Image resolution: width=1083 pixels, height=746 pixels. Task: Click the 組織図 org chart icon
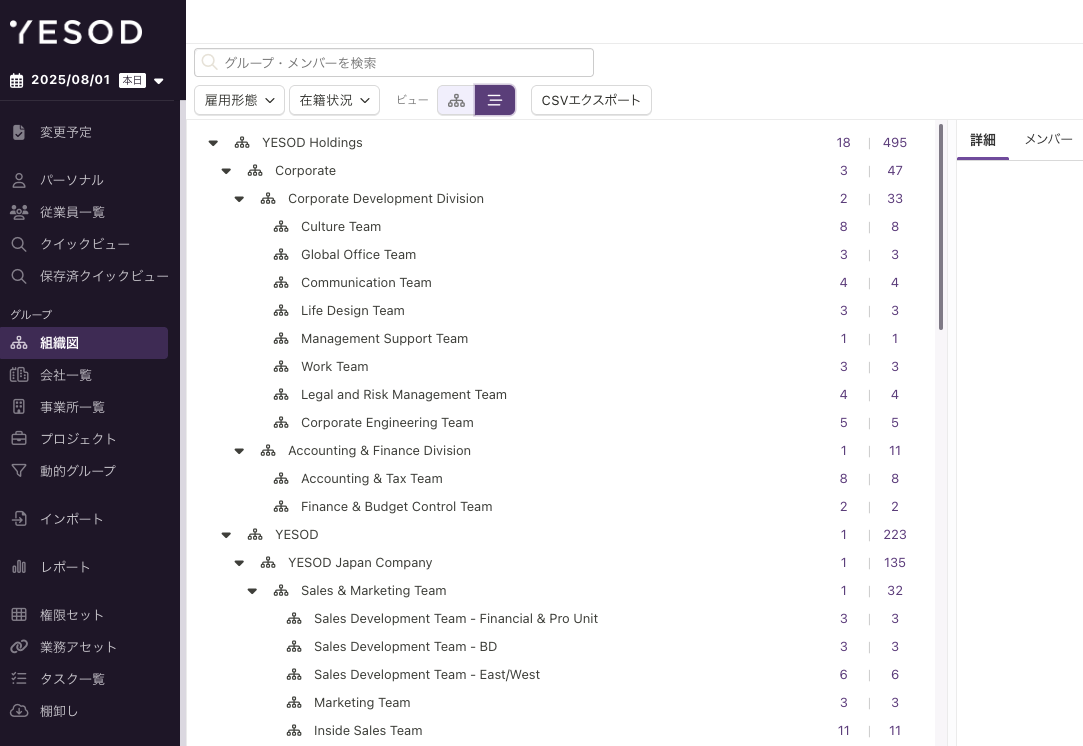point(19,343)
